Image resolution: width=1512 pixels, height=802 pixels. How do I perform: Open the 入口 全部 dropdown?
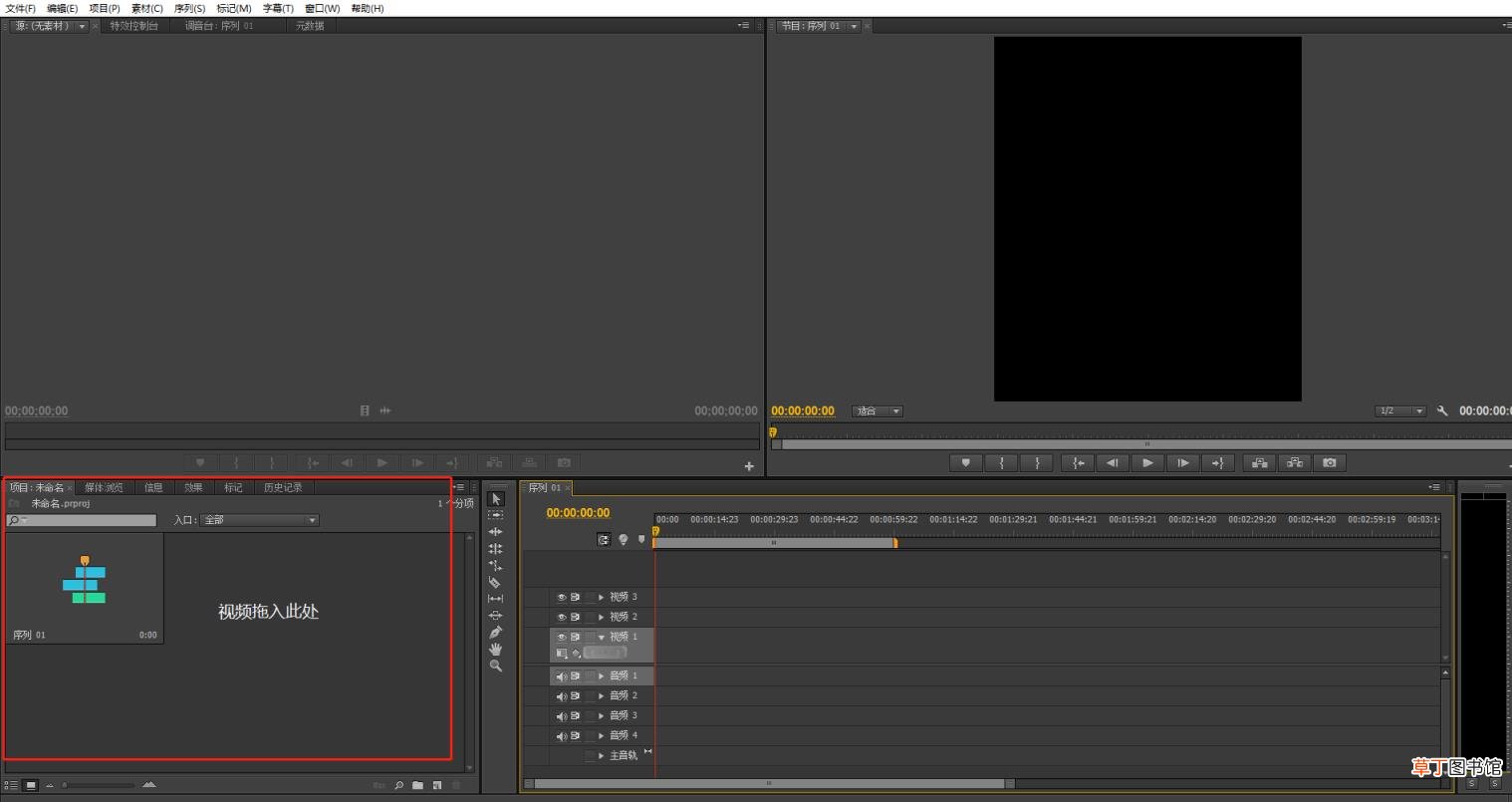pyautogui.click(x=260, y=520)
